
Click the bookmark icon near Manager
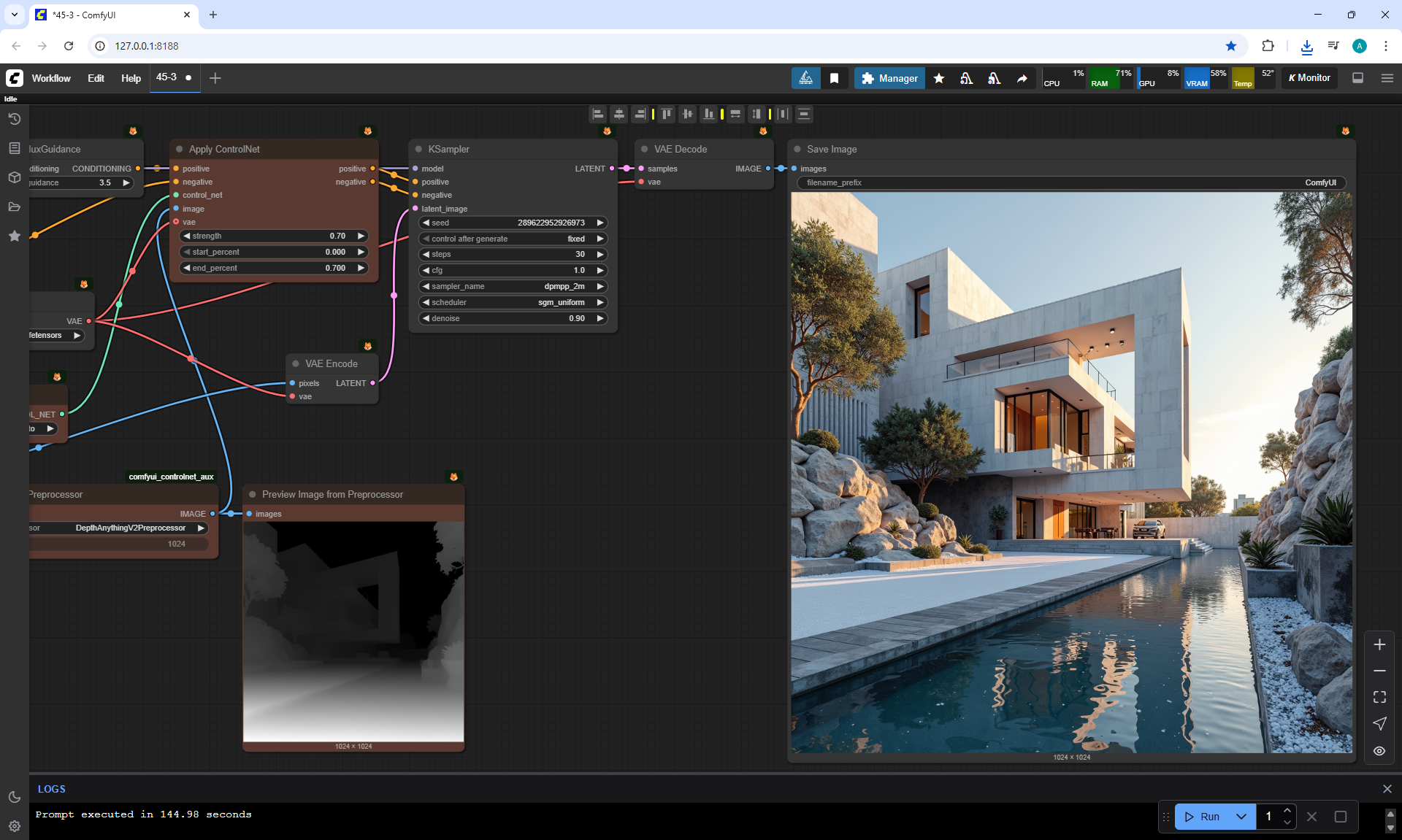(x=834, y=78)
